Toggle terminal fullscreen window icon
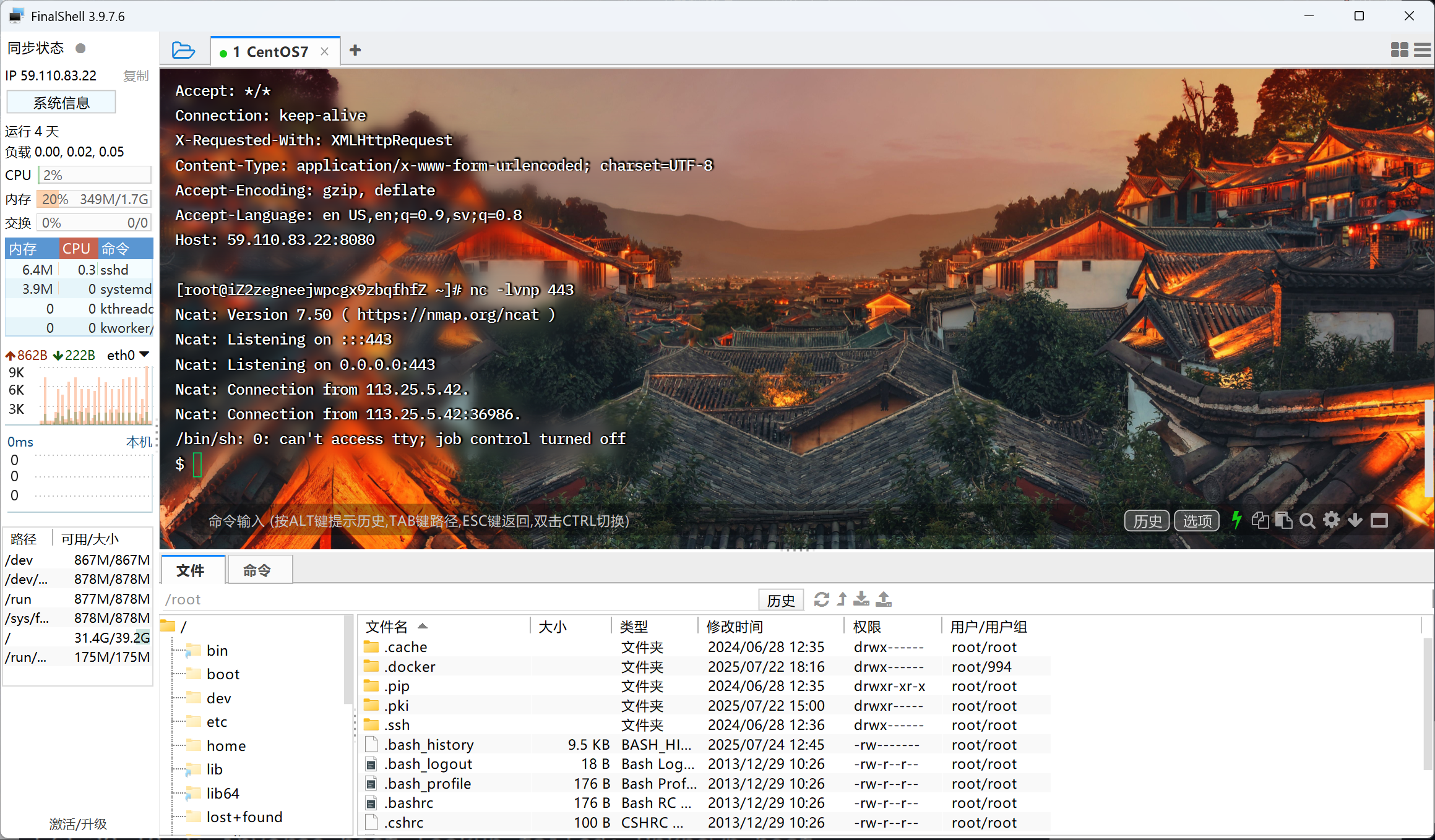1435x840 pixels. [1379, 520]
